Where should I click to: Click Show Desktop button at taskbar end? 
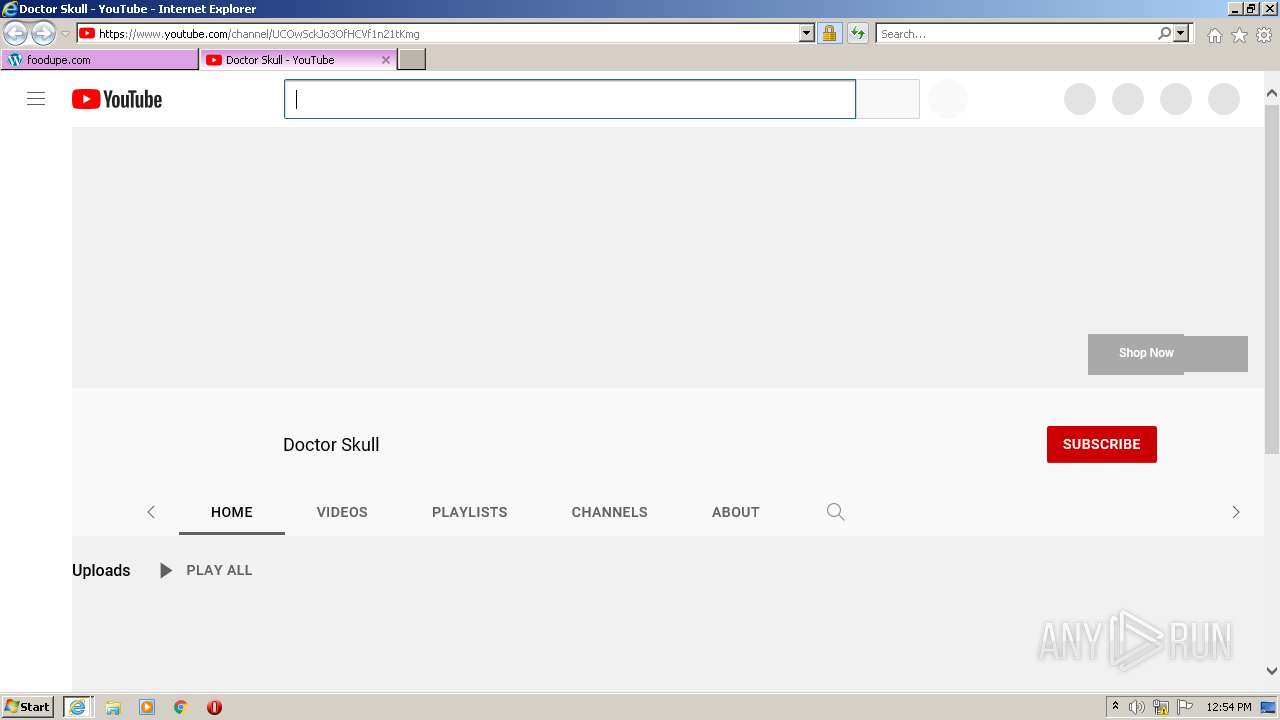[x=1270, y=707]
